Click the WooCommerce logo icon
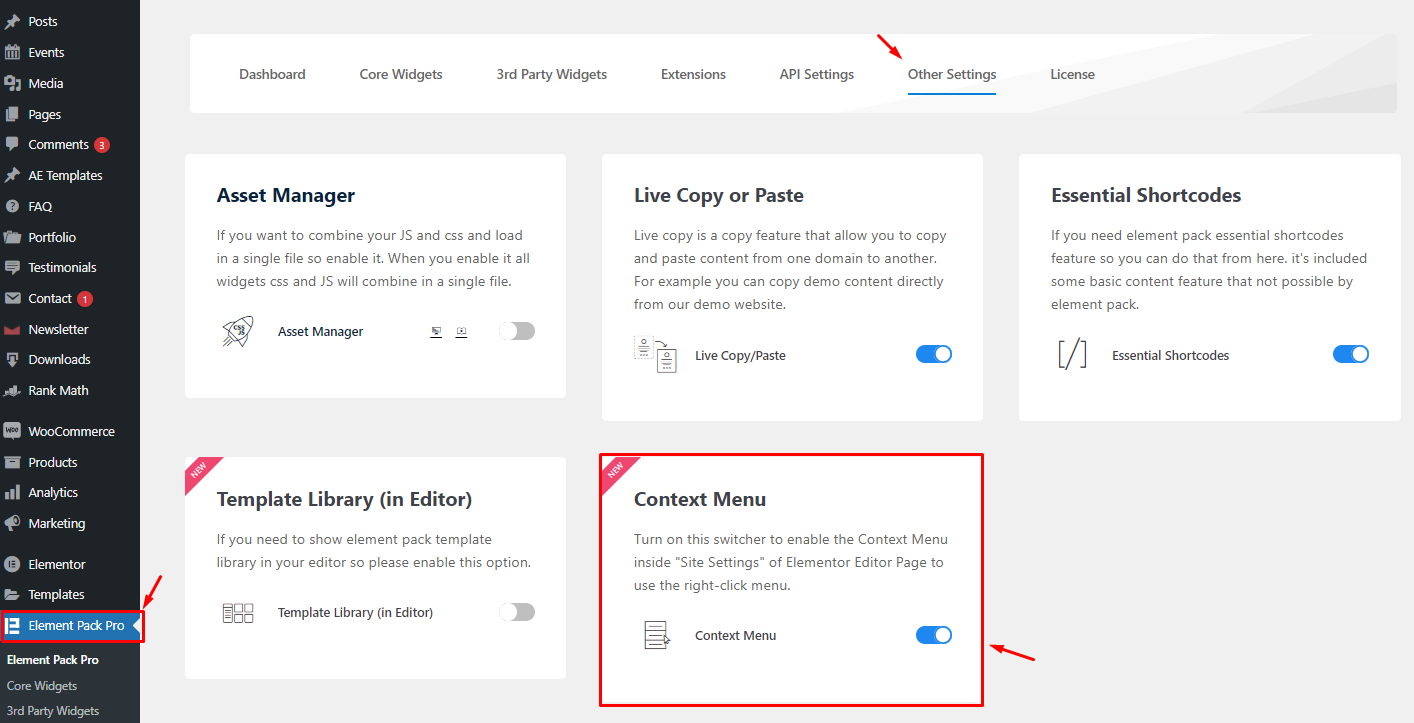 pos(12,431)
